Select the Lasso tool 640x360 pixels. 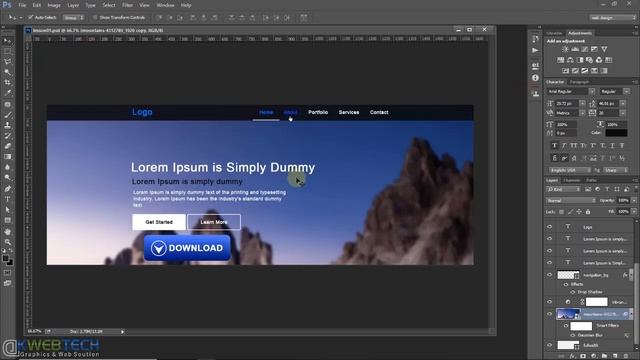tap(7, 62)
